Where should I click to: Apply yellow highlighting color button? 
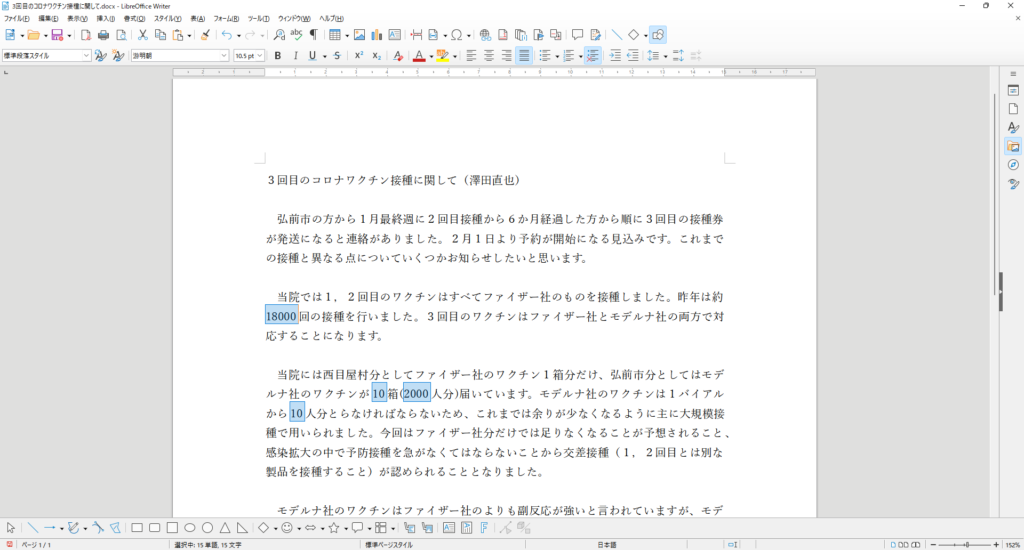[443, 56]
